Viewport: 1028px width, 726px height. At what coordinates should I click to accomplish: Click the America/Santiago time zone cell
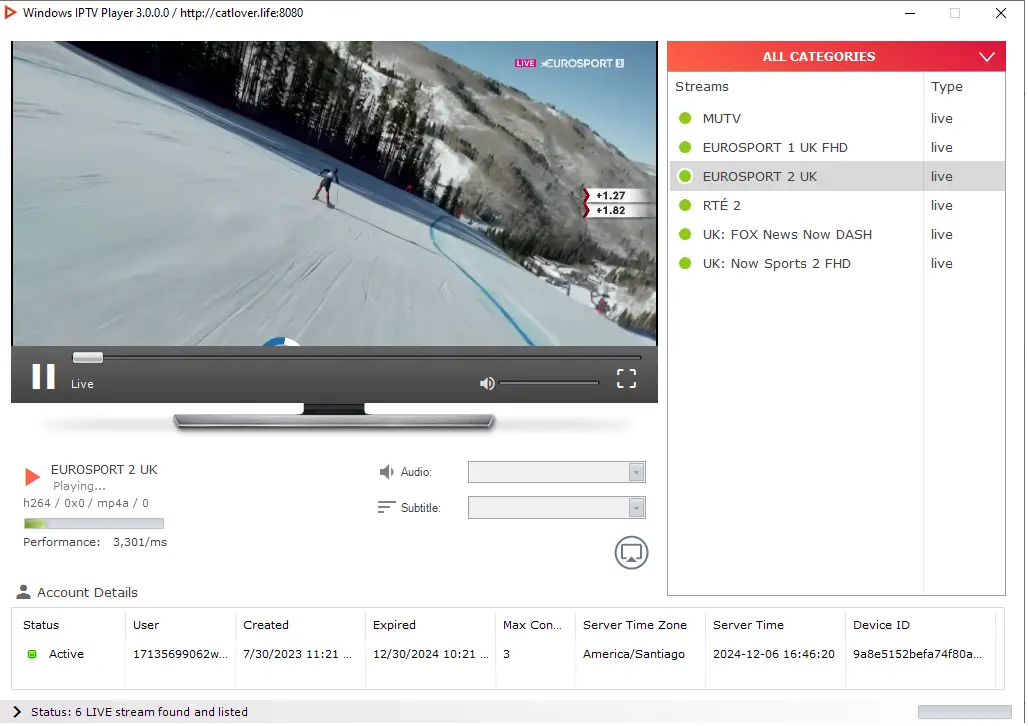point(633,654)
